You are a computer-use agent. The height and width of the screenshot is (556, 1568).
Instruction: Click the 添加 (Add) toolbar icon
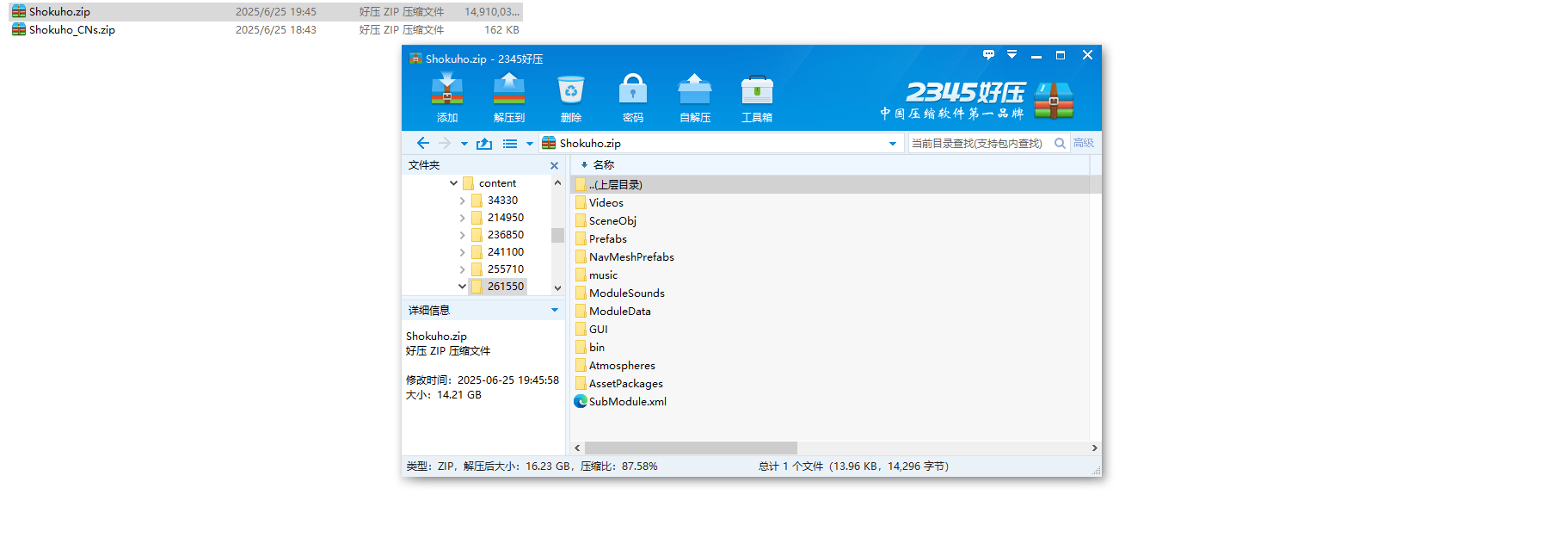click(x=447, y=90)
